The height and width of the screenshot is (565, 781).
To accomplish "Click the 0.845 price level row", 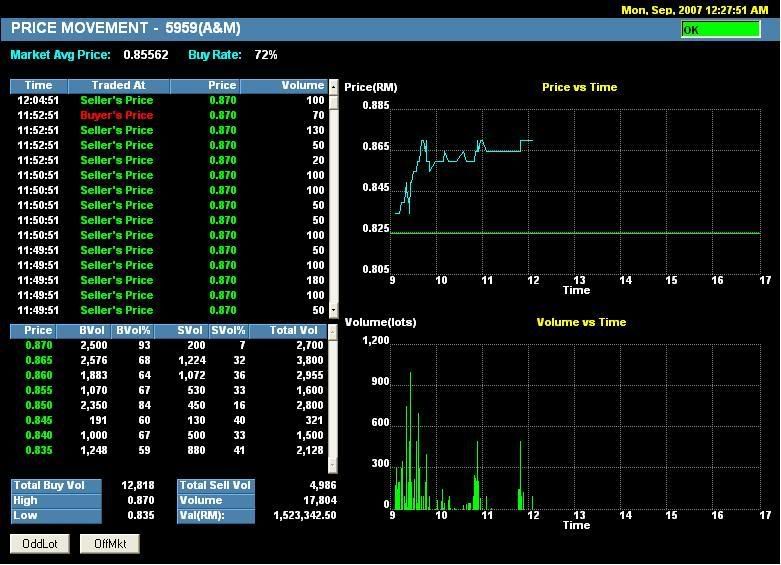I will point(170,420).
